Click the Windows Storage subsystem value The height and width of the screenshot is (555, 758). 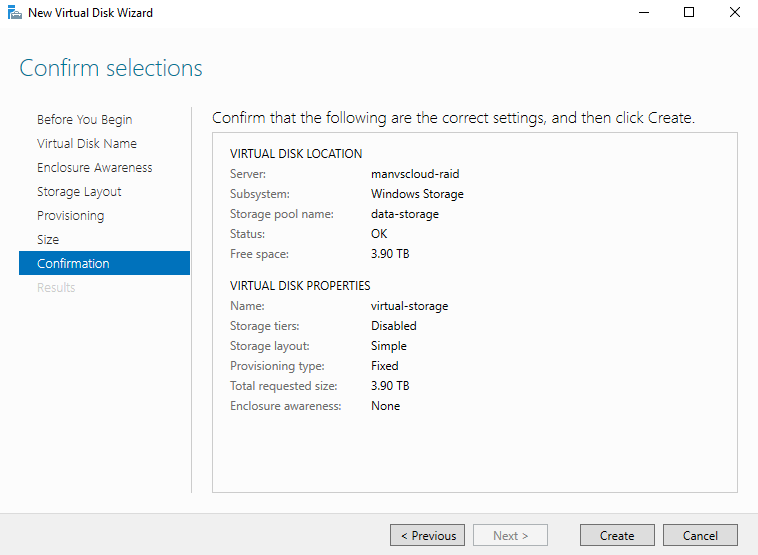pos(417,194)
